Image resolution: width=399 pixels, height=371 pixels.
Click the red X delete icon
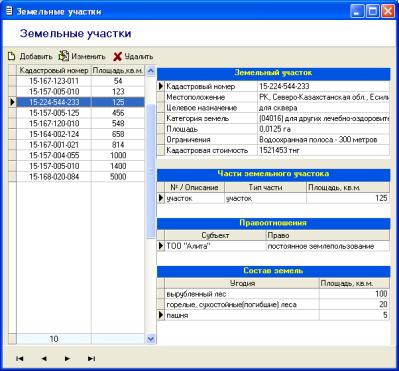[x=117, y=57]
